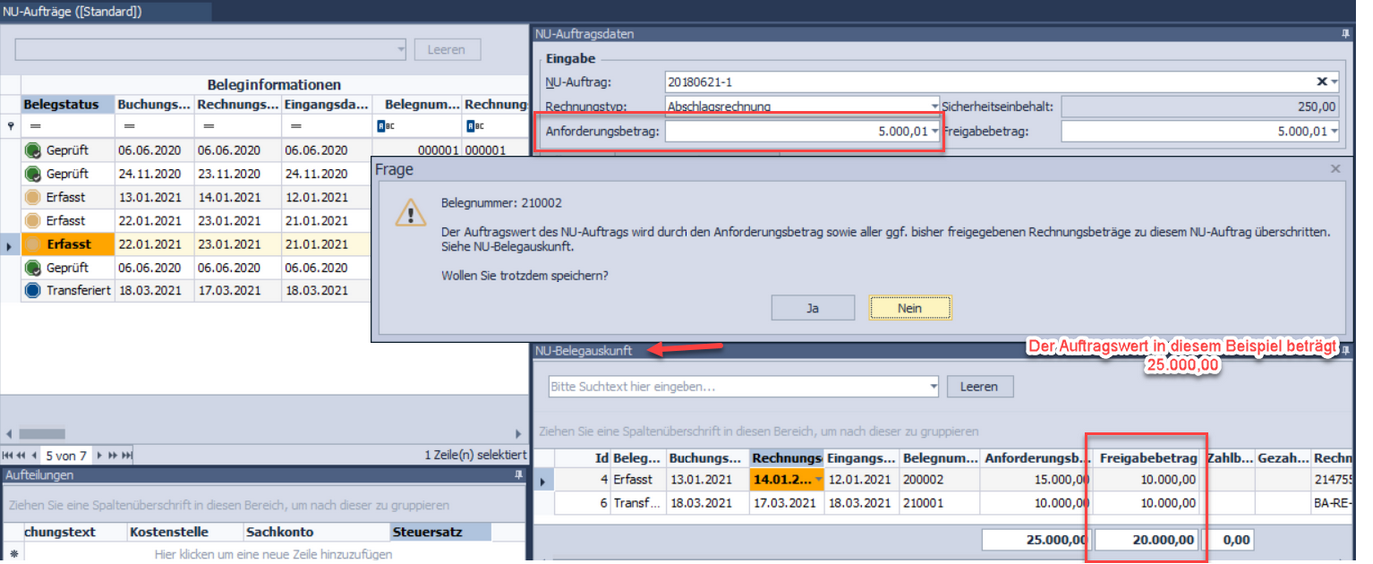Click the blue Transferiert status icon
Image resolution: width=1373 pixels, height=564 pixels.
(34, 291)
